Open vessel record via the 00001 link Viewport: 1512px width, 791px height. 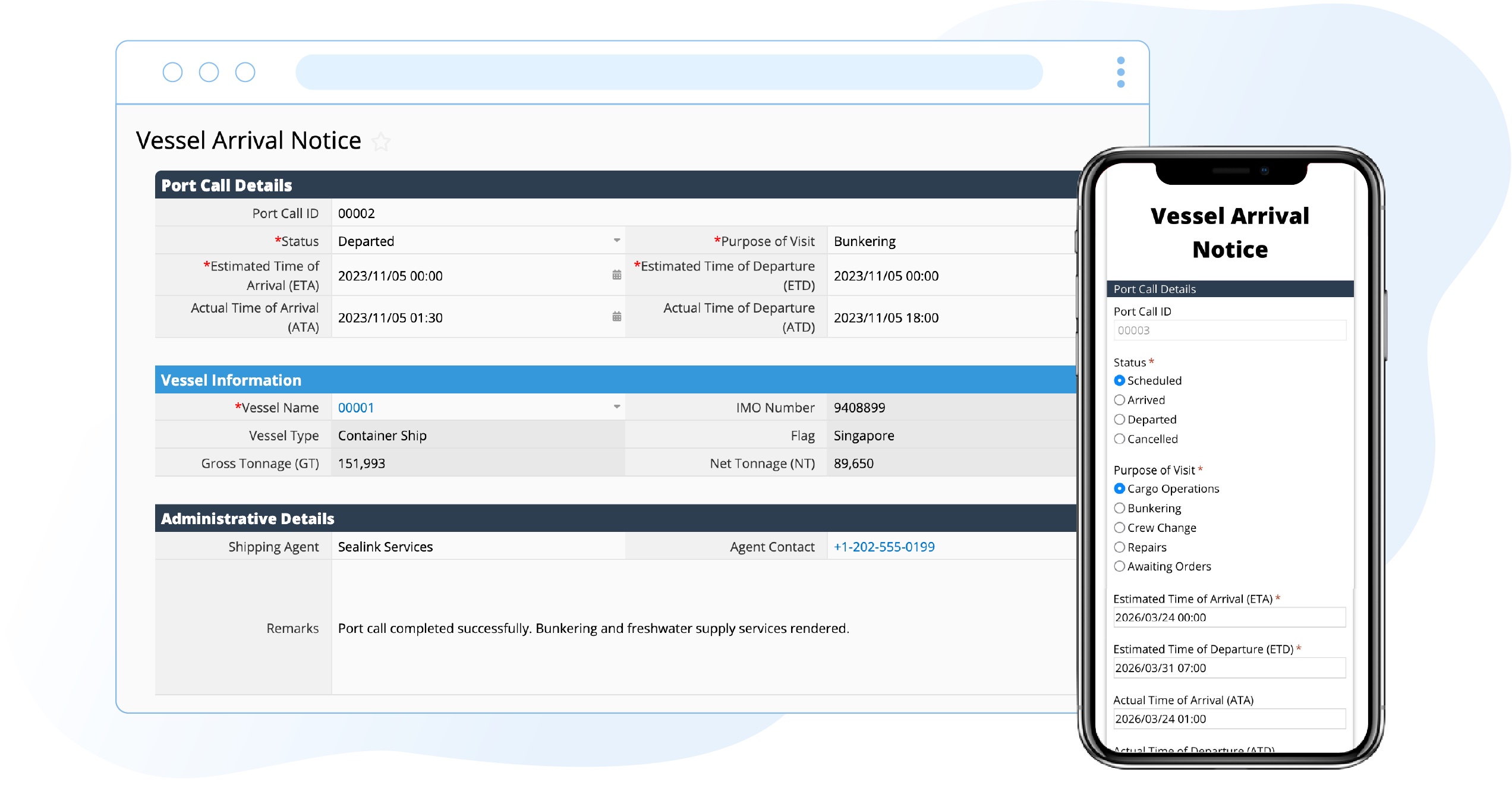point(355,408)
